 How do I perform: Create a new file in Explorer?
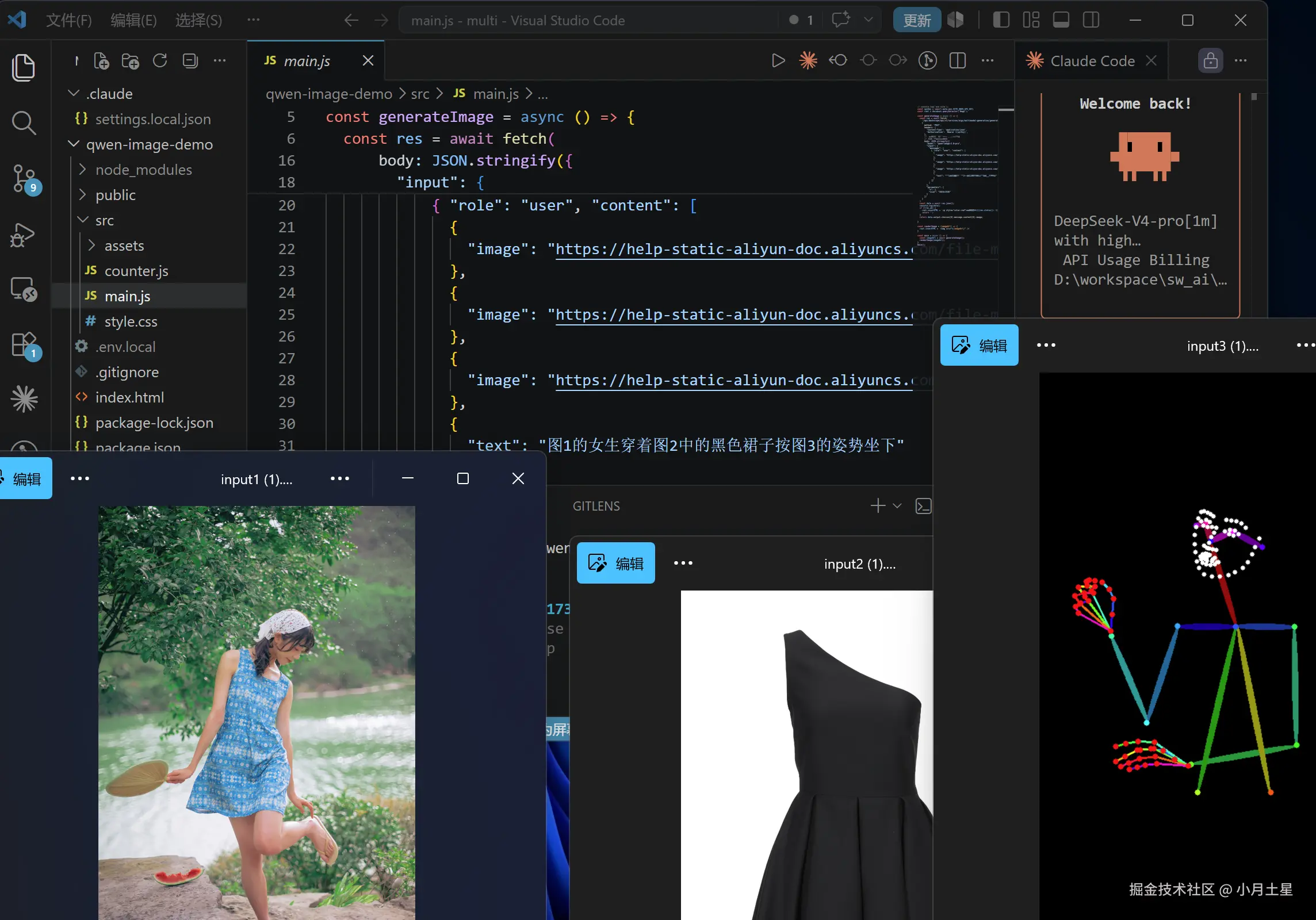point(101,60)
